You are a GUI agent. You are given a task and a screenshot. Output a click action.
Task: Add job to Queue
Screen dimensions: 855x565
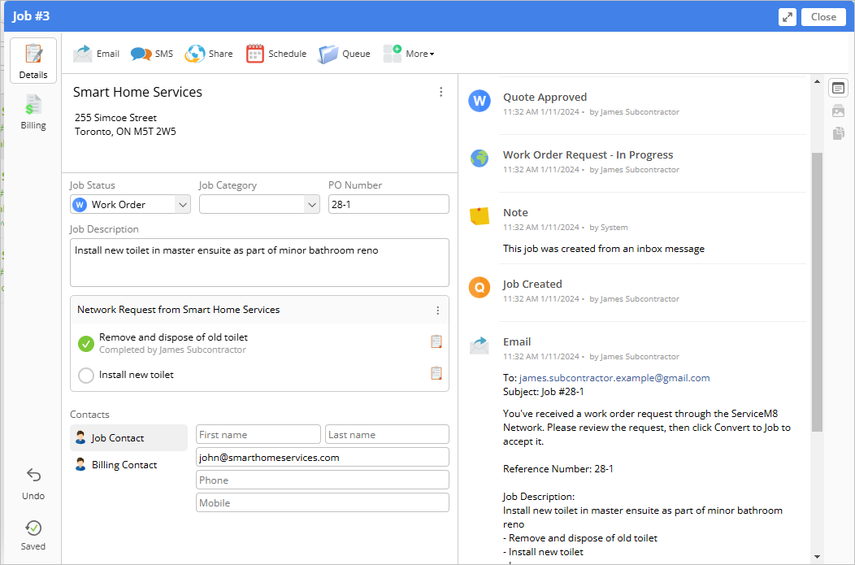pyautogui.click(x=344, y=53)
